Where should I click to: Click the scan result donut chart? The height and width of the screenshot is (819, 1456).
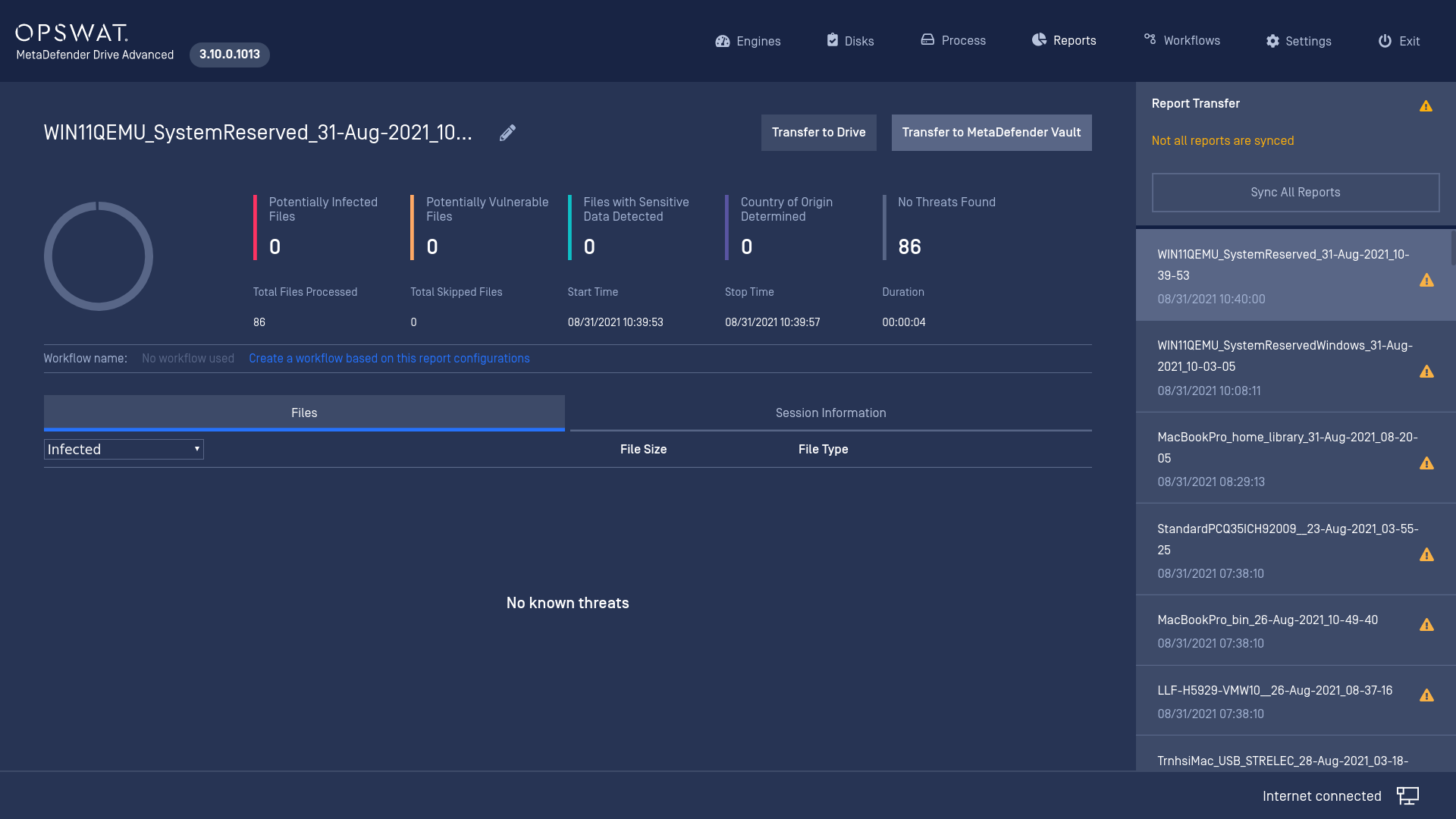point(99,256)
